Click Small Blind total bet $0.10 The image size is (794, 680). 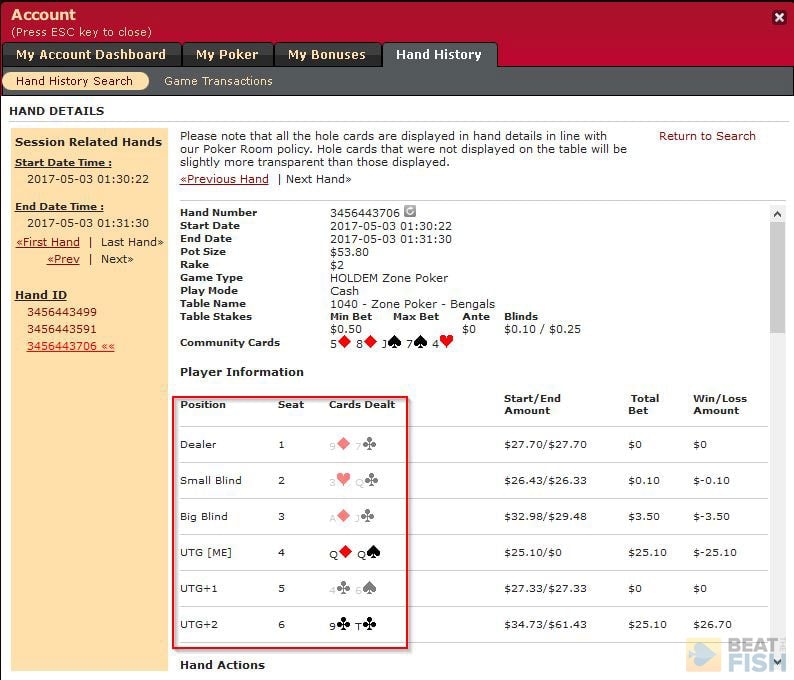pos(644,481)
